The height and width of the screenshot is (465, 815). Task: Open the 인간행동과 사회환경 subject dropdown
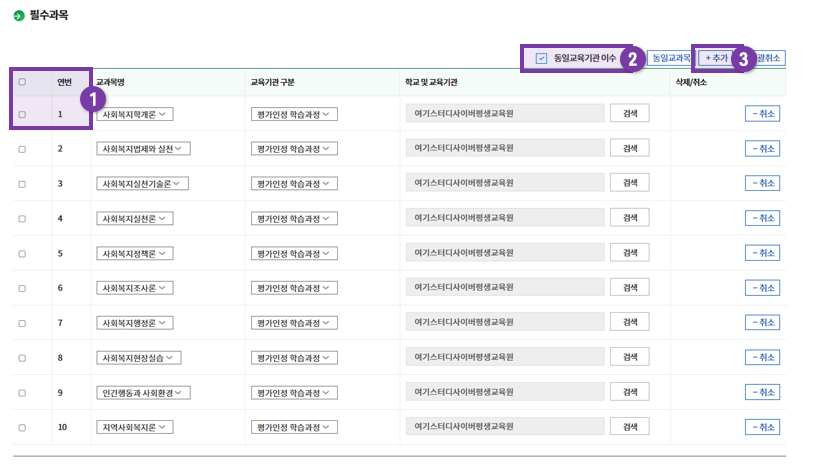tap(143, 393)
